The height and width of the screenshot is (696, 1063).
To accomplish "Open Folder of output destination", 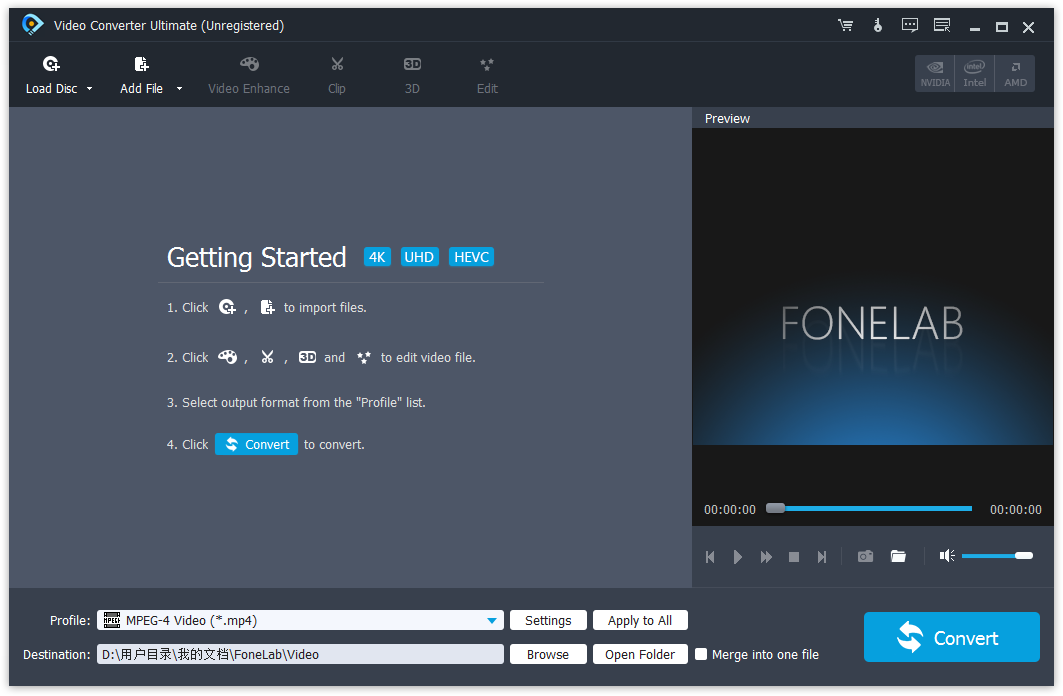I will coord(640,654).
